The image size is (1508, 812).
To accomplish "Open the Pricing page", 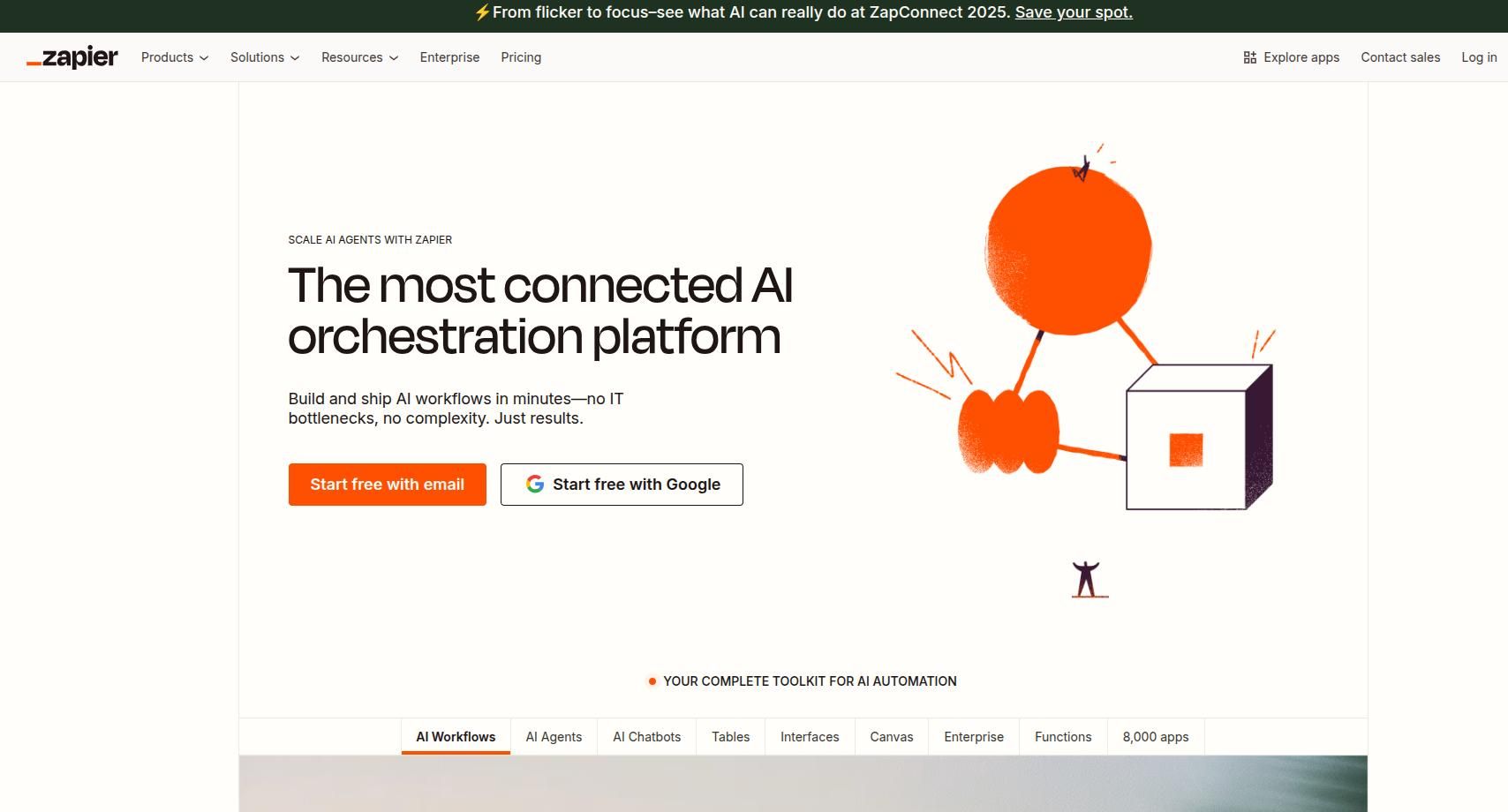I will click(x=521, y=57).
